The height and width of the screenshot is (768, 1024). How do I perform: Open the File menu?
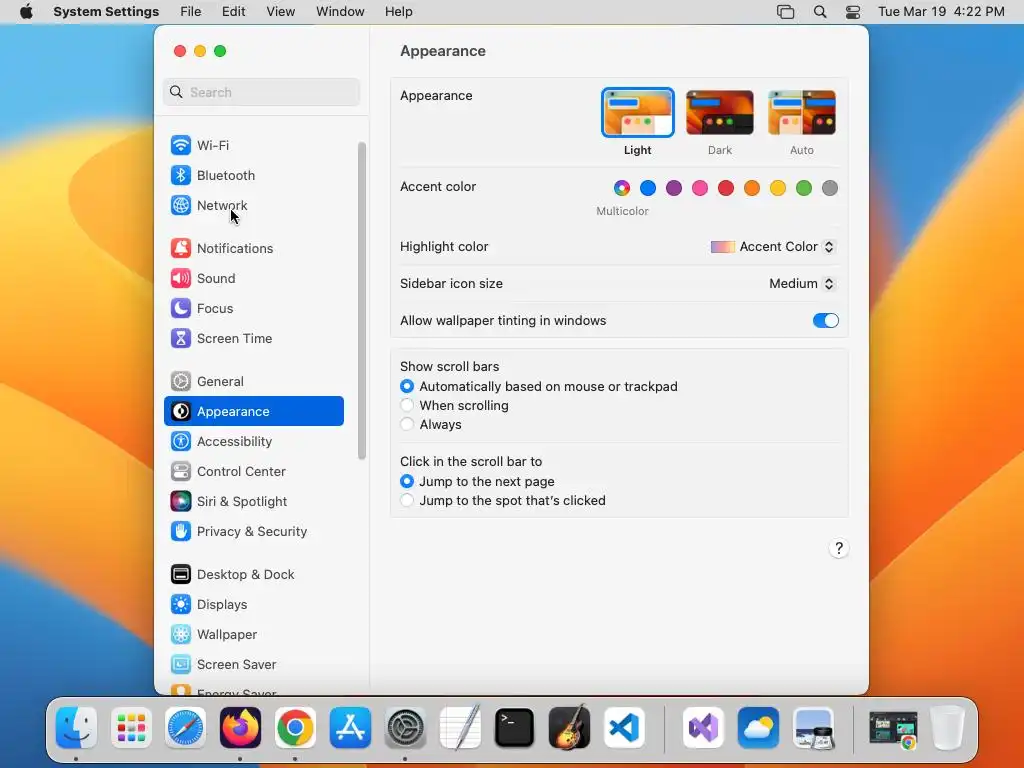click(191, 12)
